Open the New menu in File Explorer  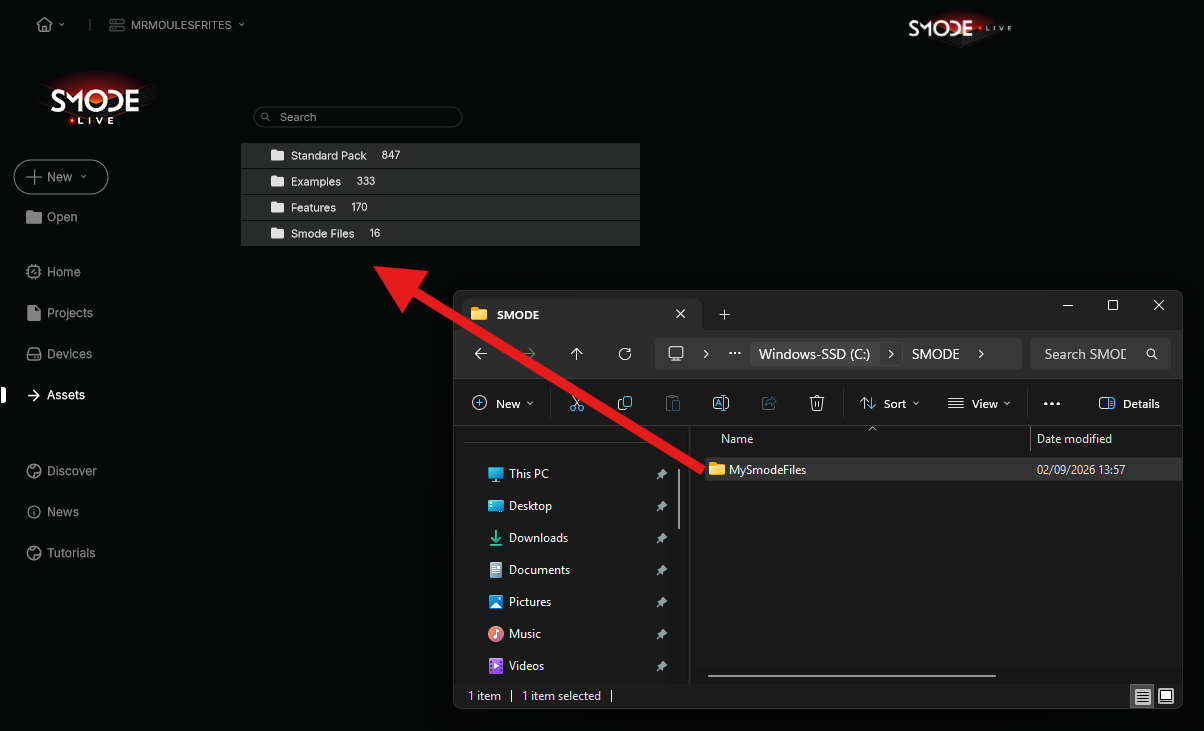coord(503,404)
